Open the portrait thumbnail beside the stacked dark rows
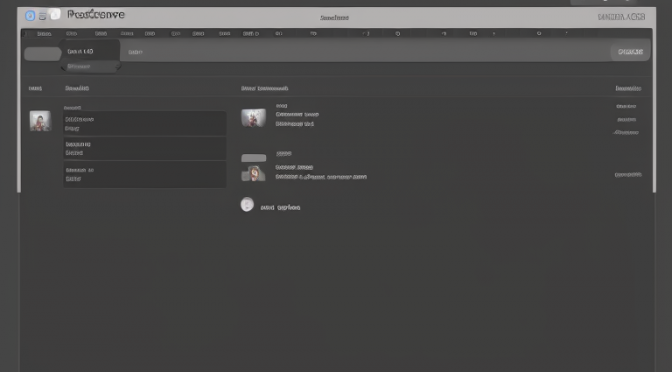Image resolution: width=672 pixels, height=372 pixels. 40,120
